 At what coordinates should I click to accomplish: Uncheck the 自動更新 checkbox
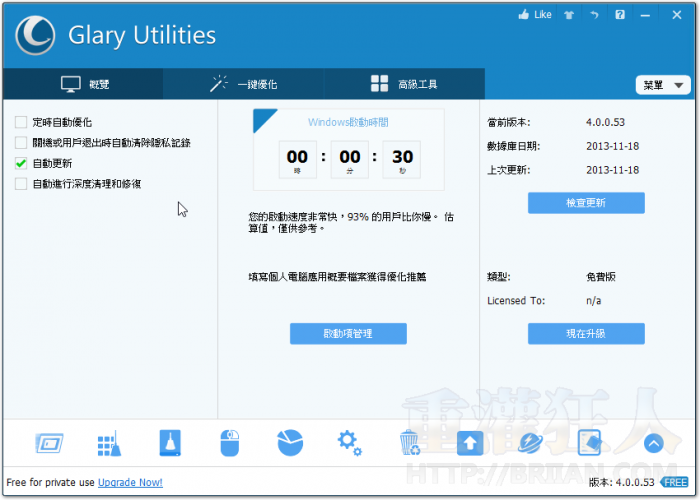[x=21, y=163]
